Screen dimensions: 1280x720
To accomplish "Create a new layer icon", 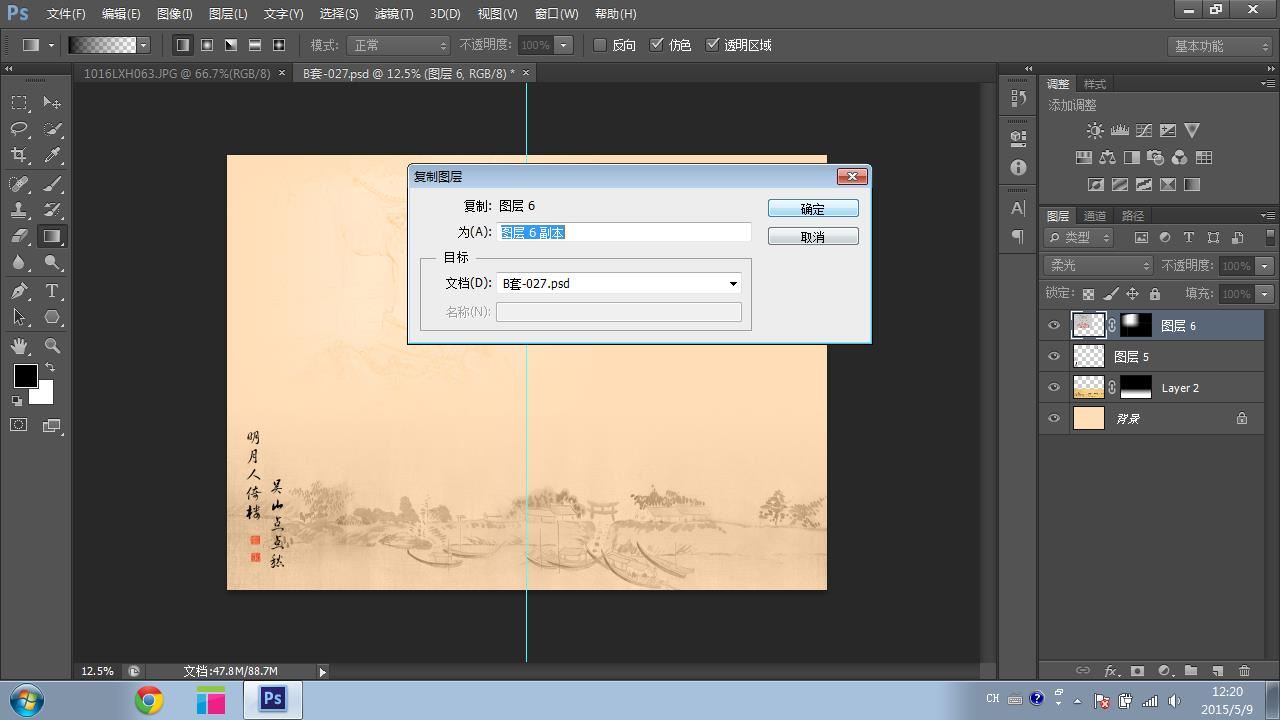I will point(1218,671).
